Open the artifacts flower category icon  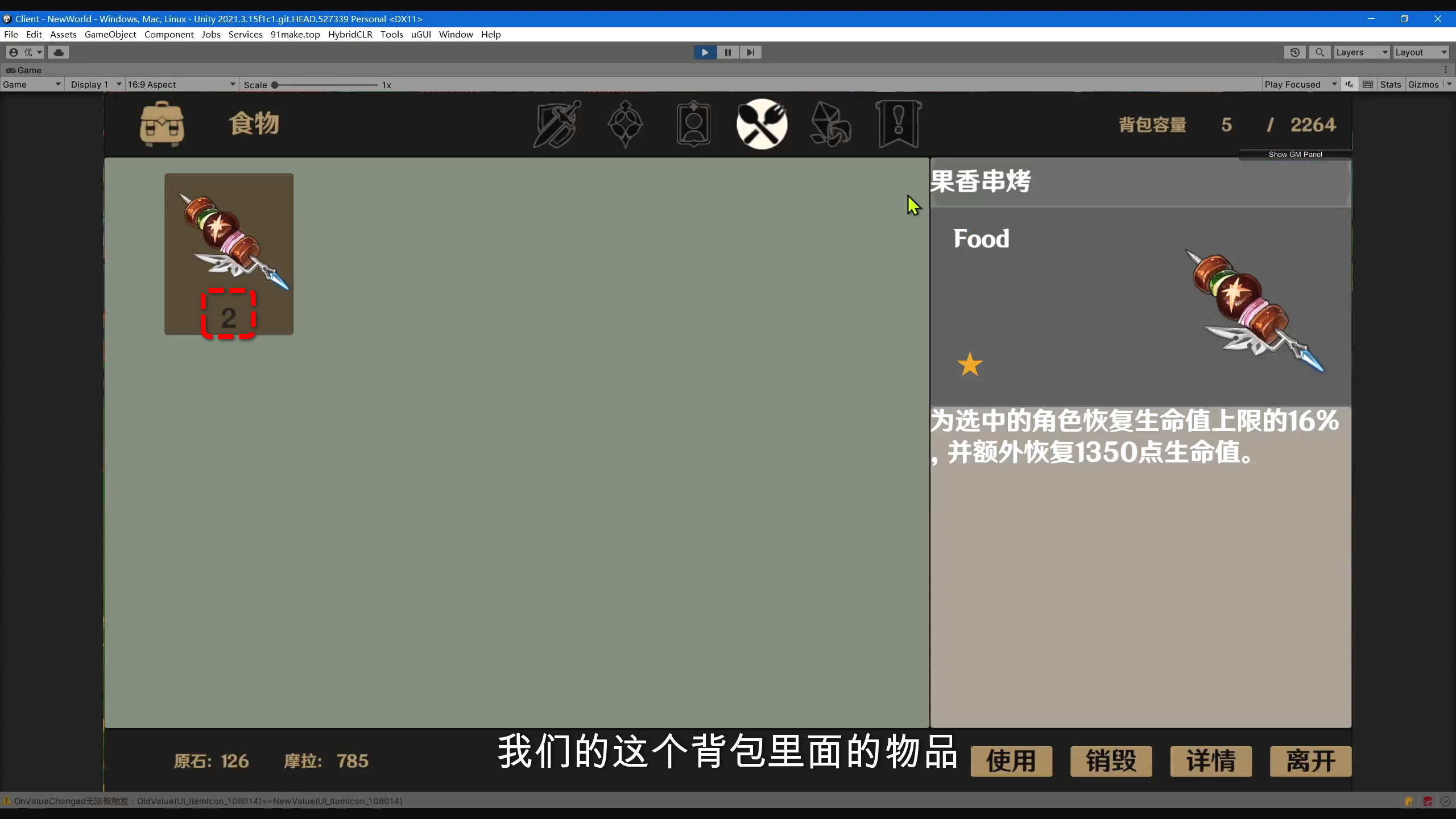[x=625, y=125]
